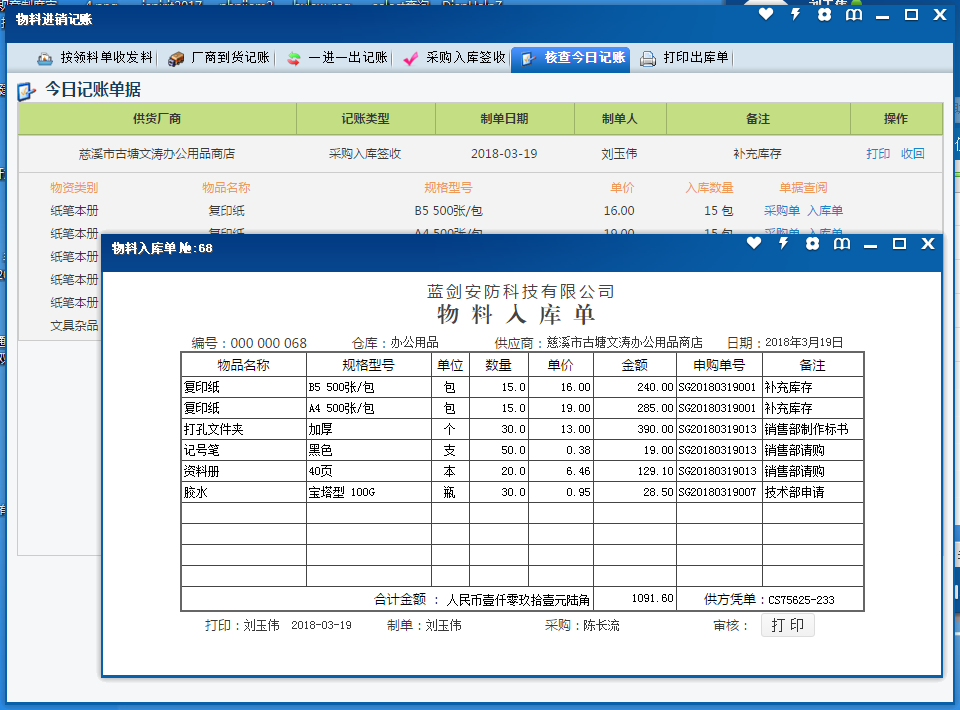Screen dimensions: 960x710
Task: Click gear icon in 物料入库单 dialog title
Action: pyautogui.click(x=812, y=244)
